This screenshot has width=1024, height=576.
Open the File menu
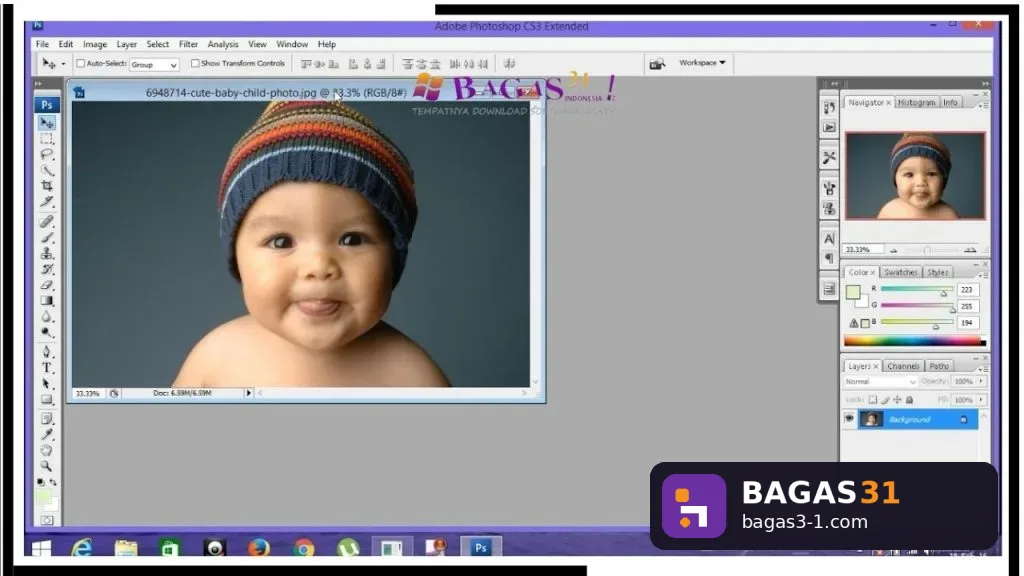[42, 44]
